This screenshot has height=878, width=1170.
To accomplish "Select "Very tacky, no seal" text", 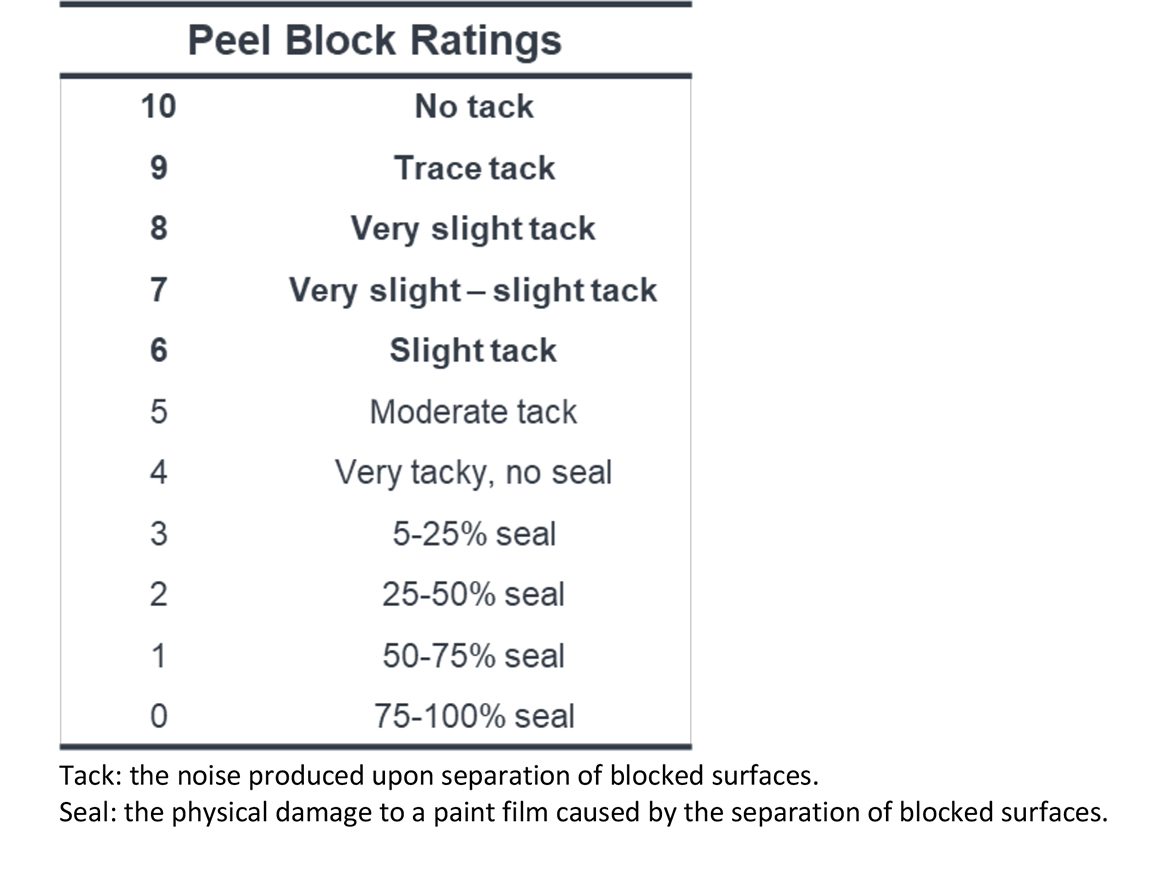I will (473, 473).
